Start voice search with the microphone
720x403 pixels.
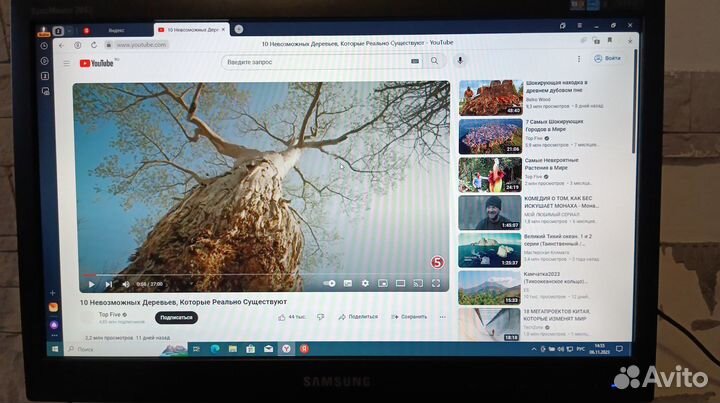point(460,61)
